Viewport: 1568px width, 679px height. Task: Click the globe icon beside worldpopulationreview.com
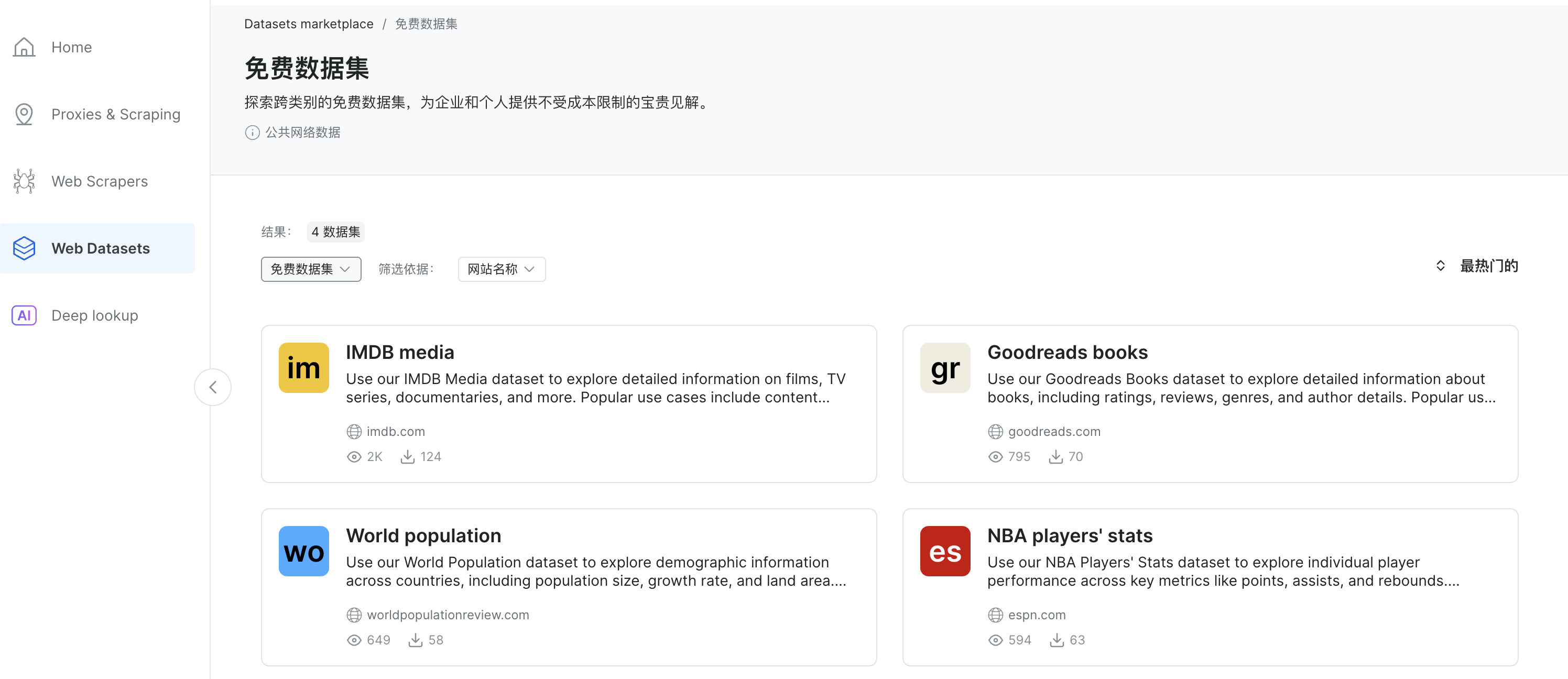pyautogui.click(x=354, y=615)
